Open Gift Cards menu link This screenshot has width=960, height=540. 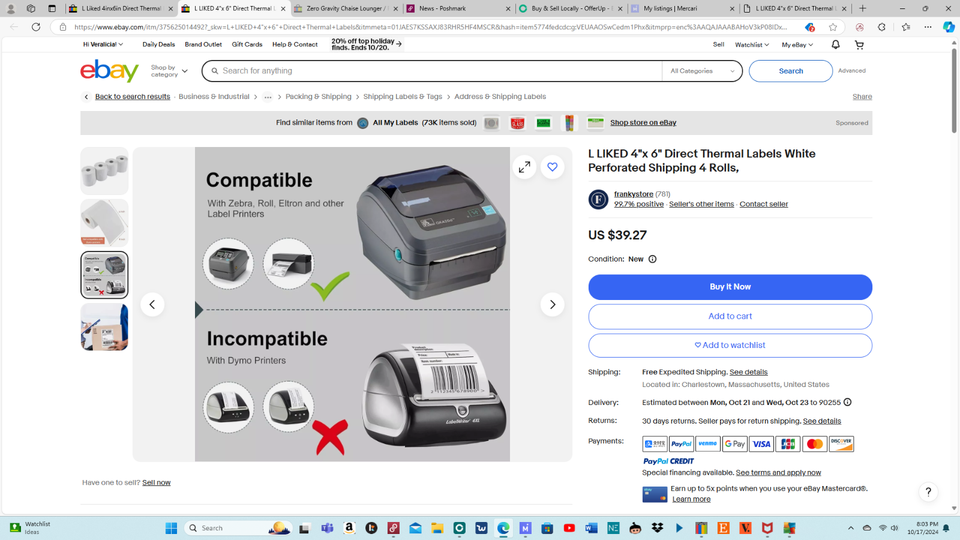[247, 45]
